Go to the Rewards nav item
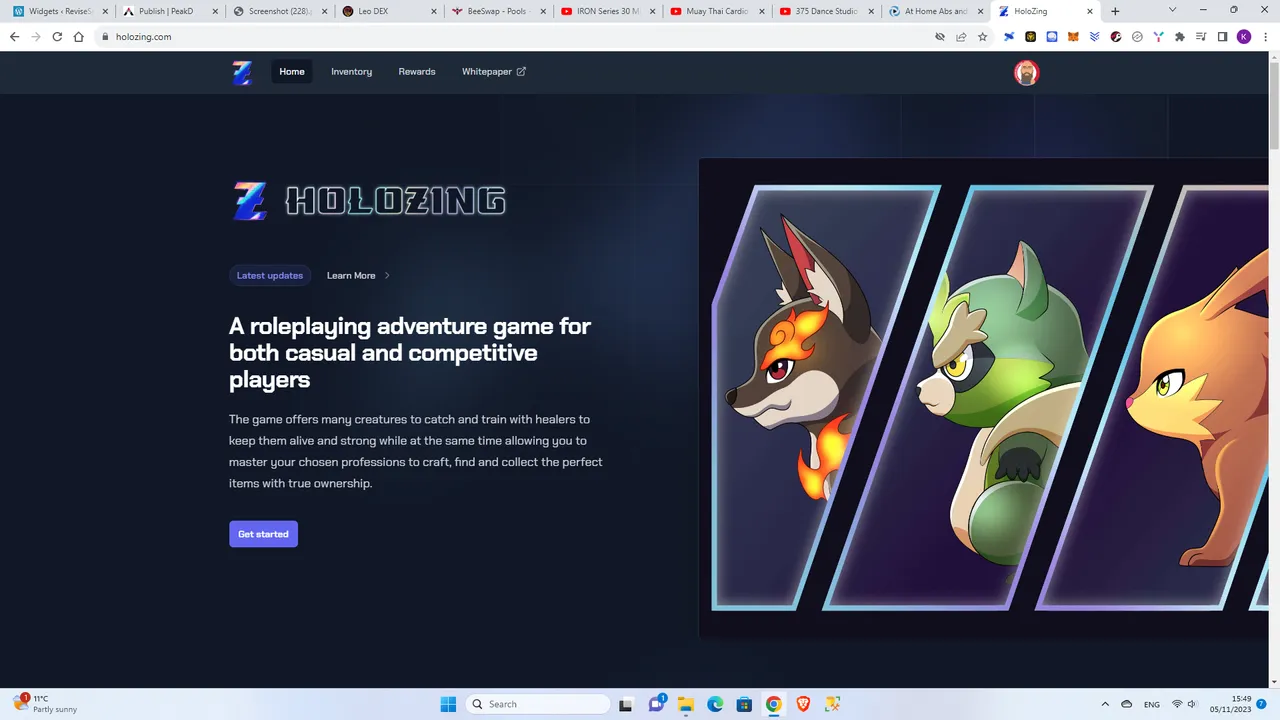This screenshot has width=1280, height=720. [x=417, y=72]
